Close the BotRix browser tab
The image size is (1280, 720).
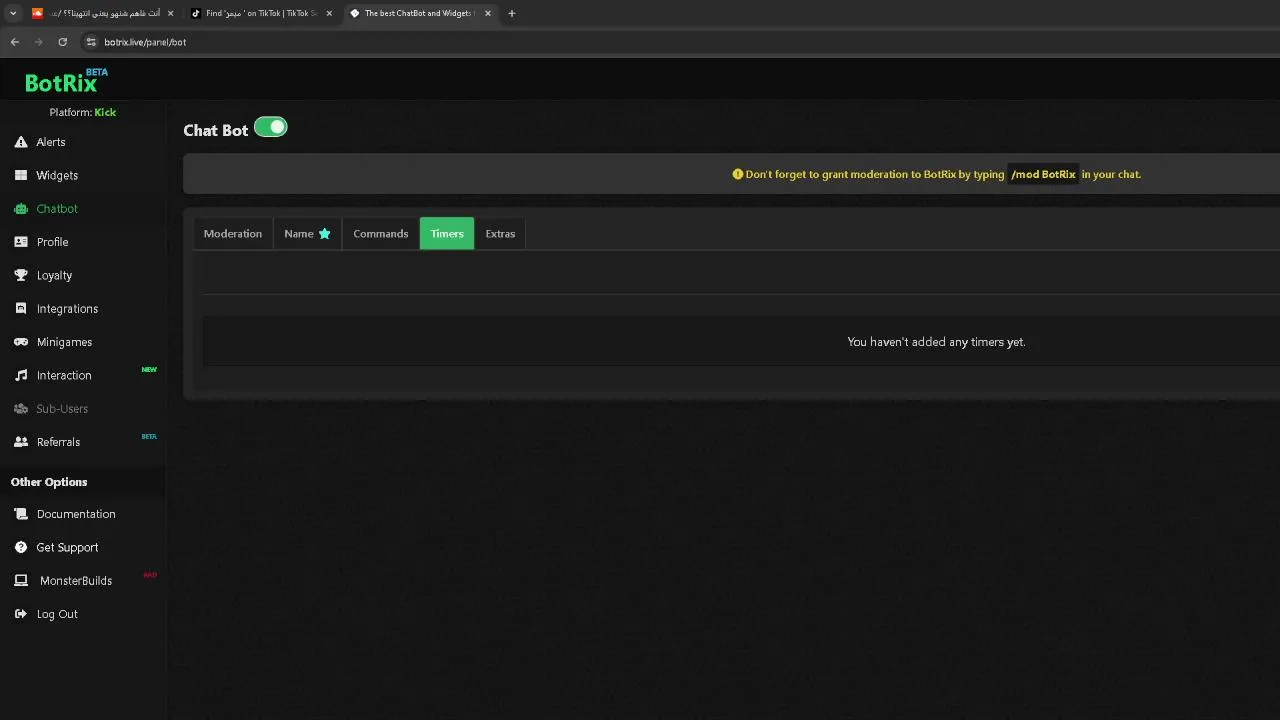(x=488, y=13)
